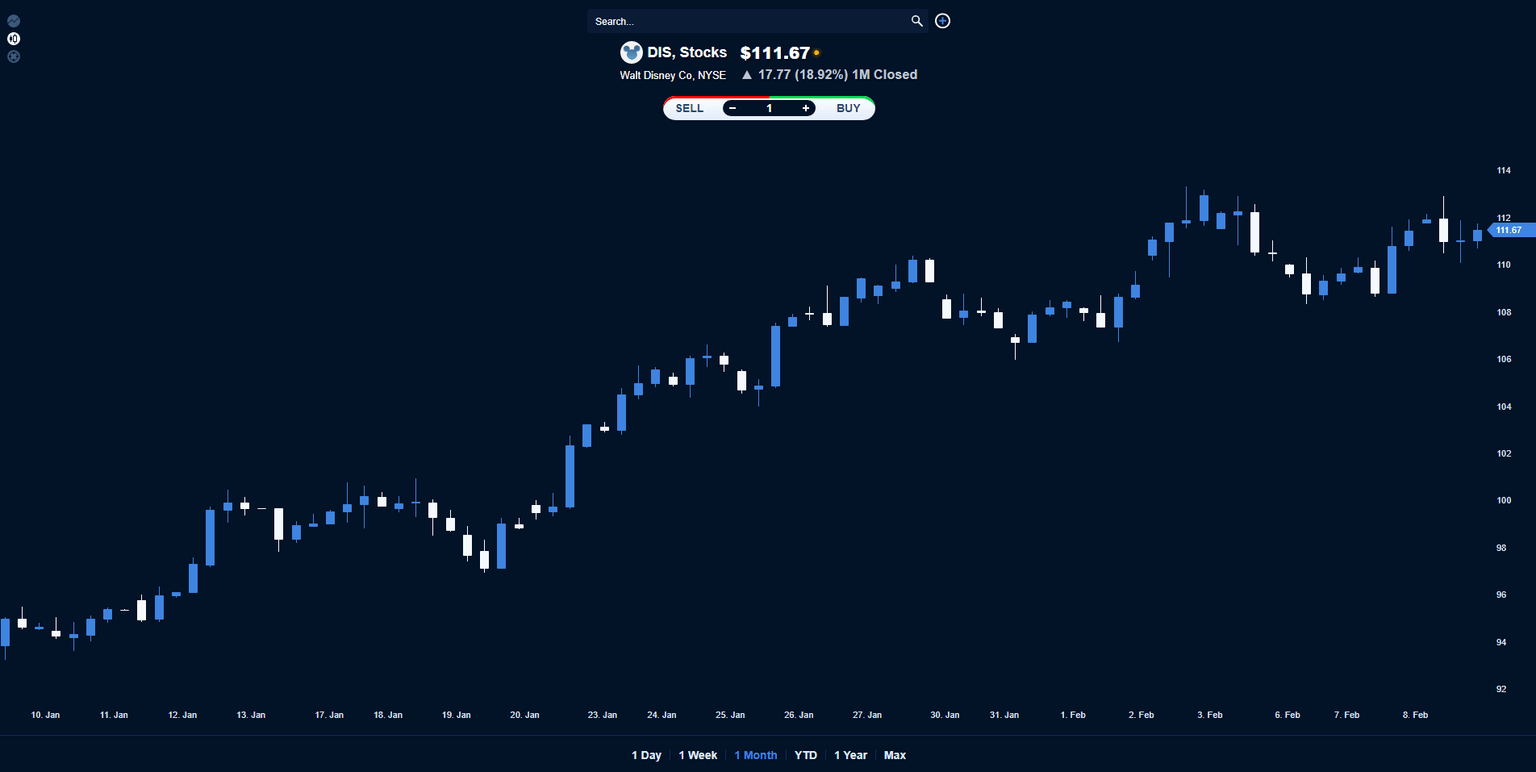Screen dimensions: 1536x772
Task: Decrease order quantity with minus button
Action: pos(733,108)
